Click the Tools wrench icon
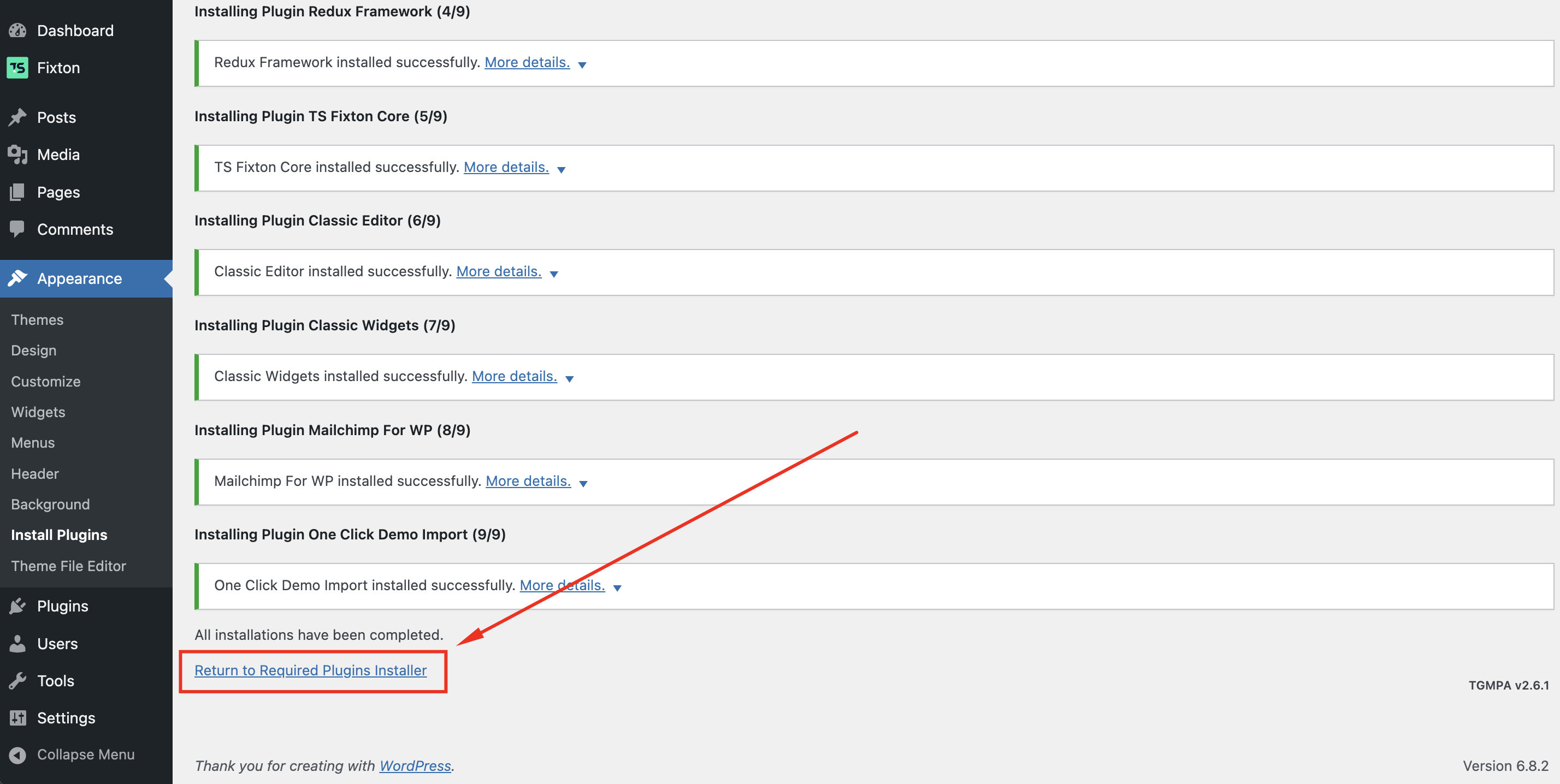The image size is (1560, 784). 17,680
